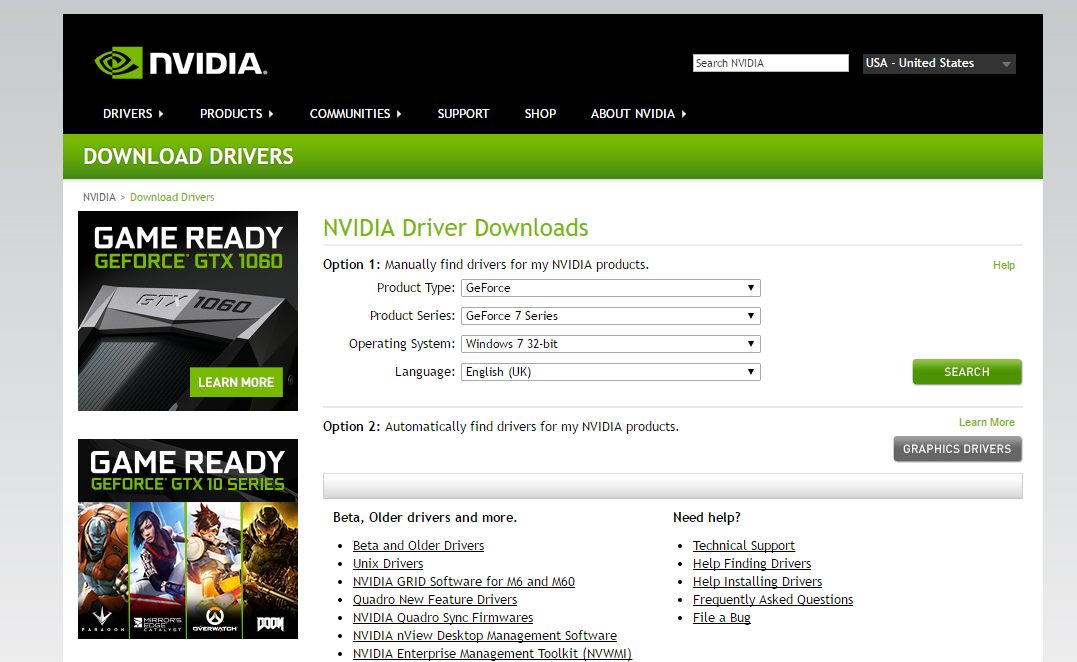Click the Overwatch game artwork in the banner
Viewport: 1077px width, 662px height.
(x=213, y=570)
